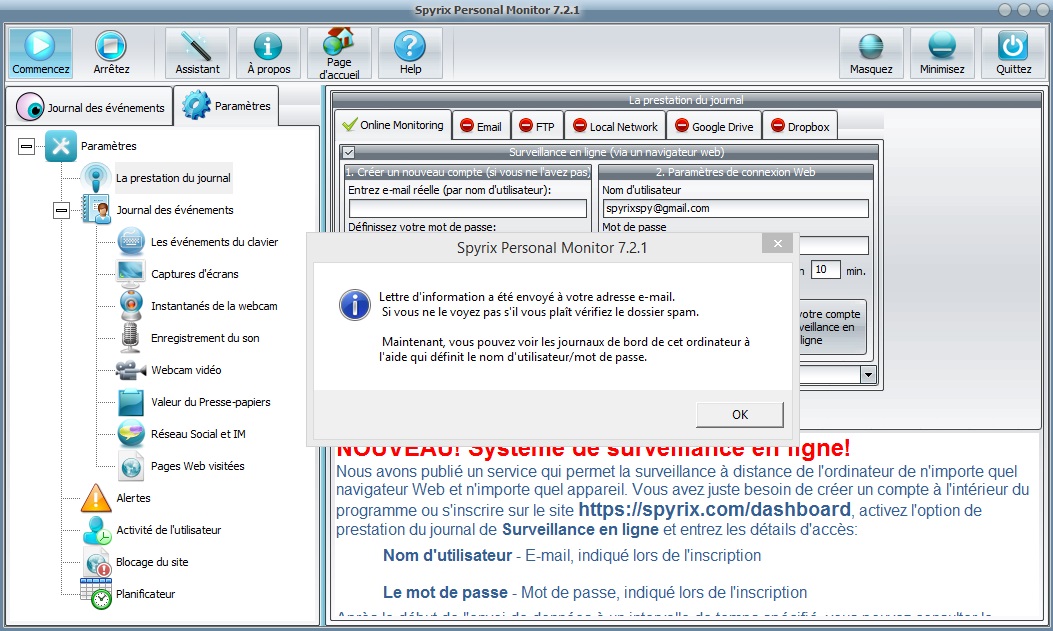
Task: Switch to the Journal des événements tab
Action: point(91,107)
